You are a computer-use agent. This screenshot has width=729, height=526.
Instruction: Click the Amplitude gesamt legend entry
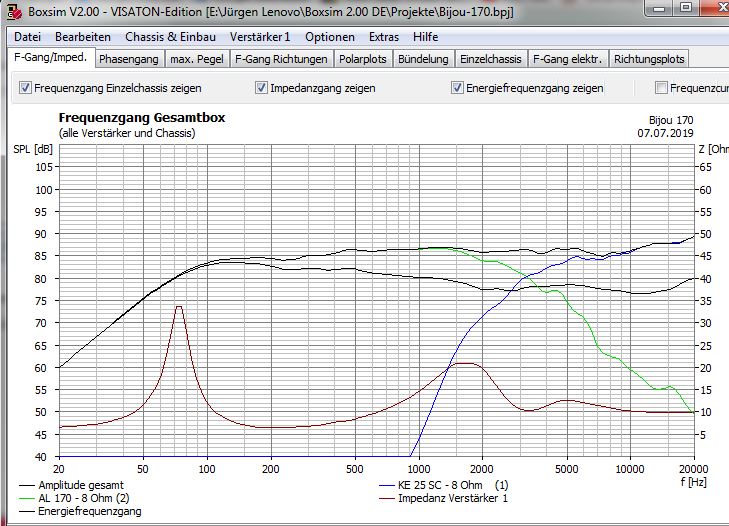coord(72,485)
